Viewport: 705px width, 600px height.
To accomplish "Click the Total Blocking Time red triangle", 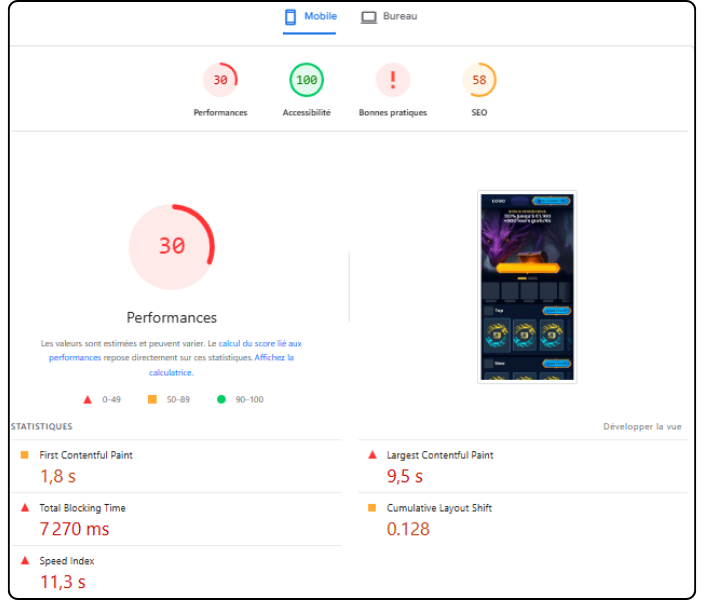I will (x=25, y=508).
